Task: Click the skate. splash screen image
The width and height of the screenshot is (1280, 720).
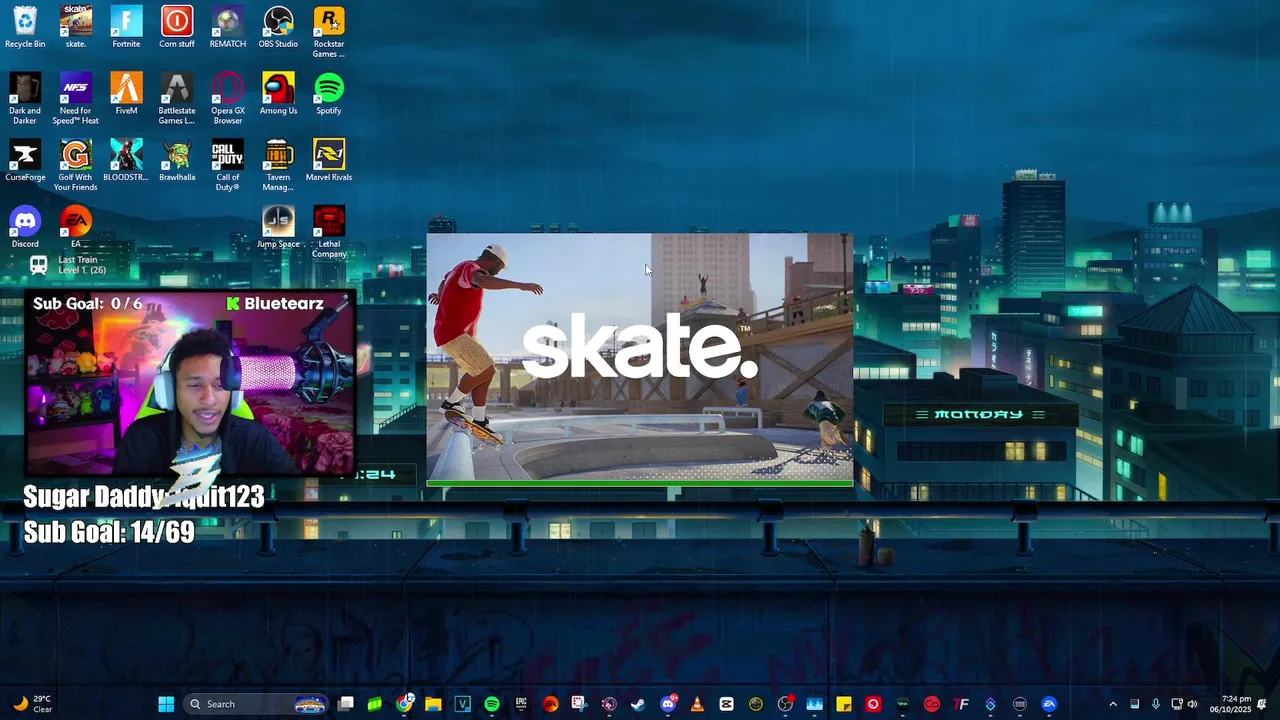Action: pyautogui.click(x=640, y=358)
